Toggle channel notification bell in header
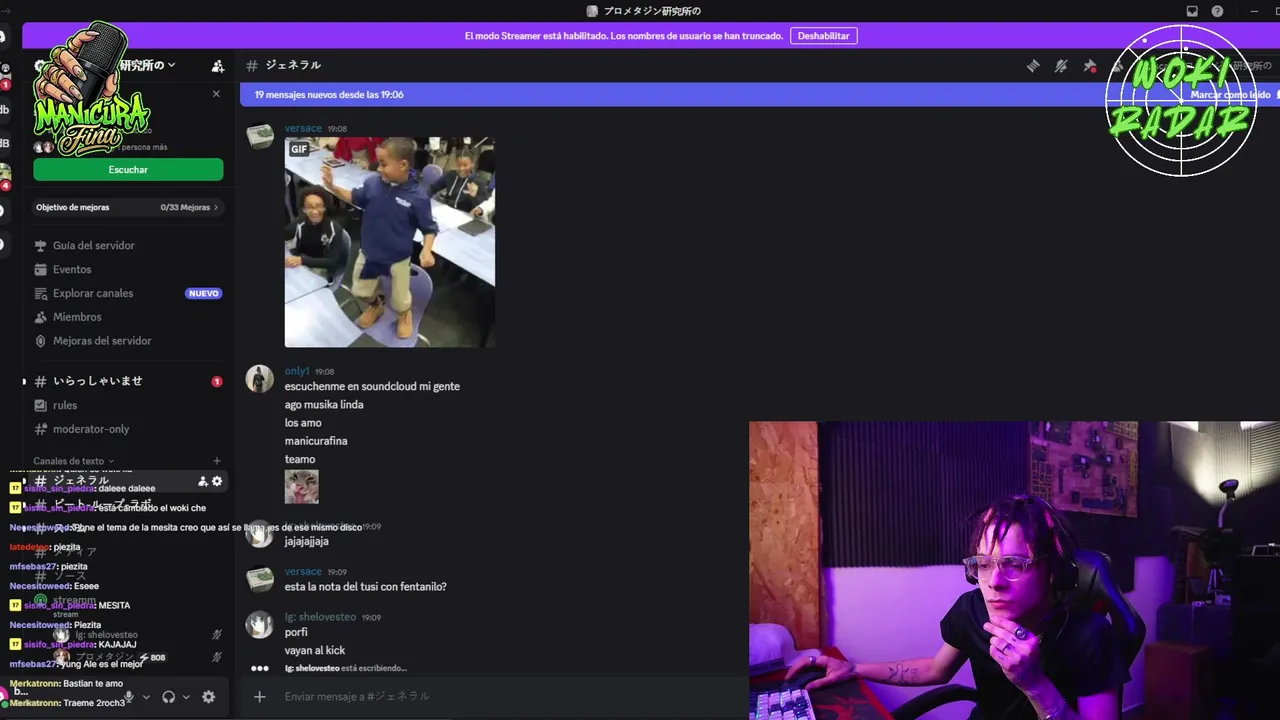This screenshot has height=720, width=1280. pos(1061,66)
